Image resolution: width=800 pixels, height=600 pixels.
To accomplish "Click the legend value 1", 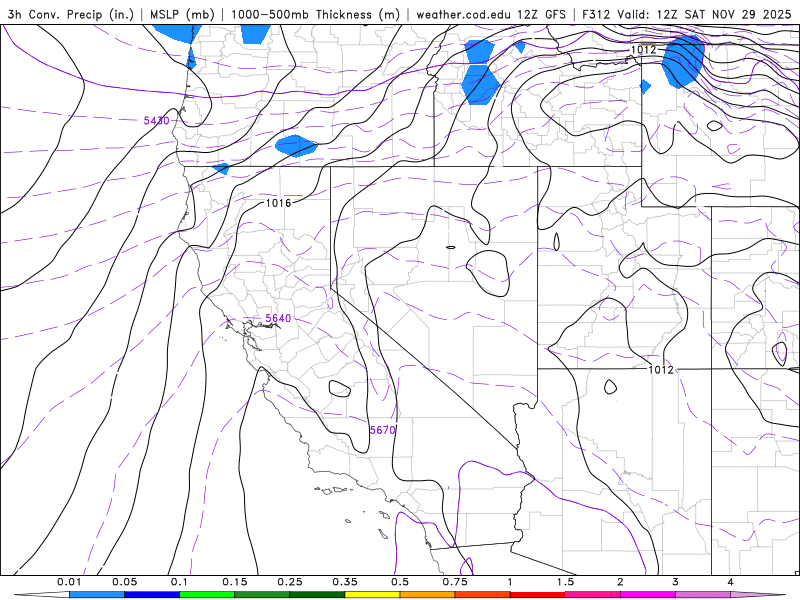I will pyautogui.click(x=510, y=582).
